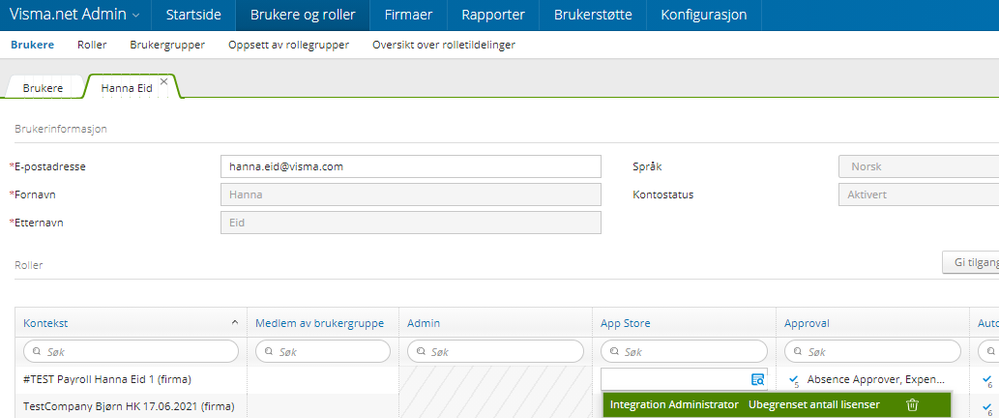Go to the Startside menu
This screenshot has width=999, height=418.
(x=194, y=15)
